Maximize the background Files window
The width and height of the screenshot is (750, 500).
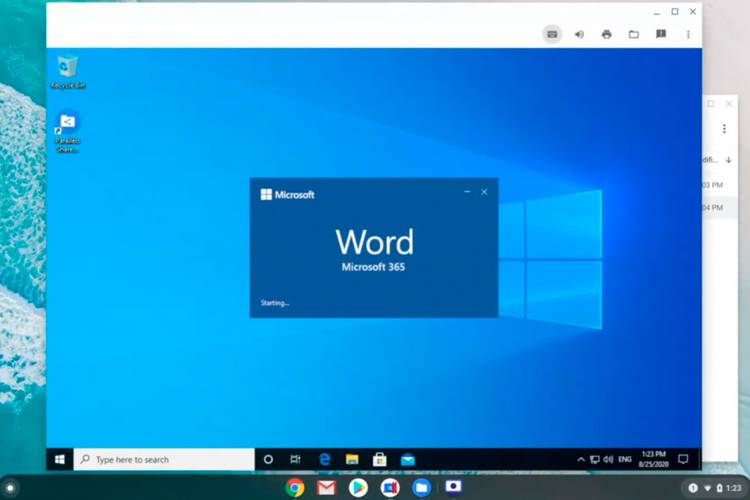[711, 104]
